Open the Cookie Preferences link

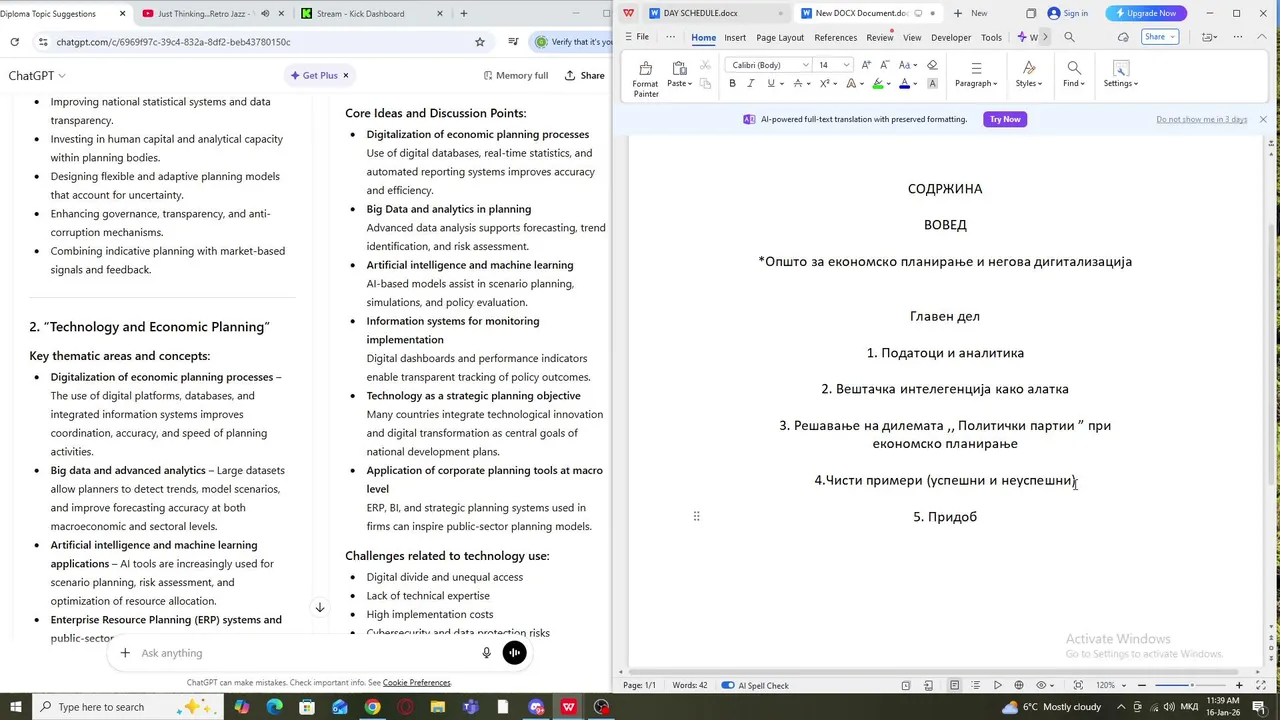click(x=416, y=683)
